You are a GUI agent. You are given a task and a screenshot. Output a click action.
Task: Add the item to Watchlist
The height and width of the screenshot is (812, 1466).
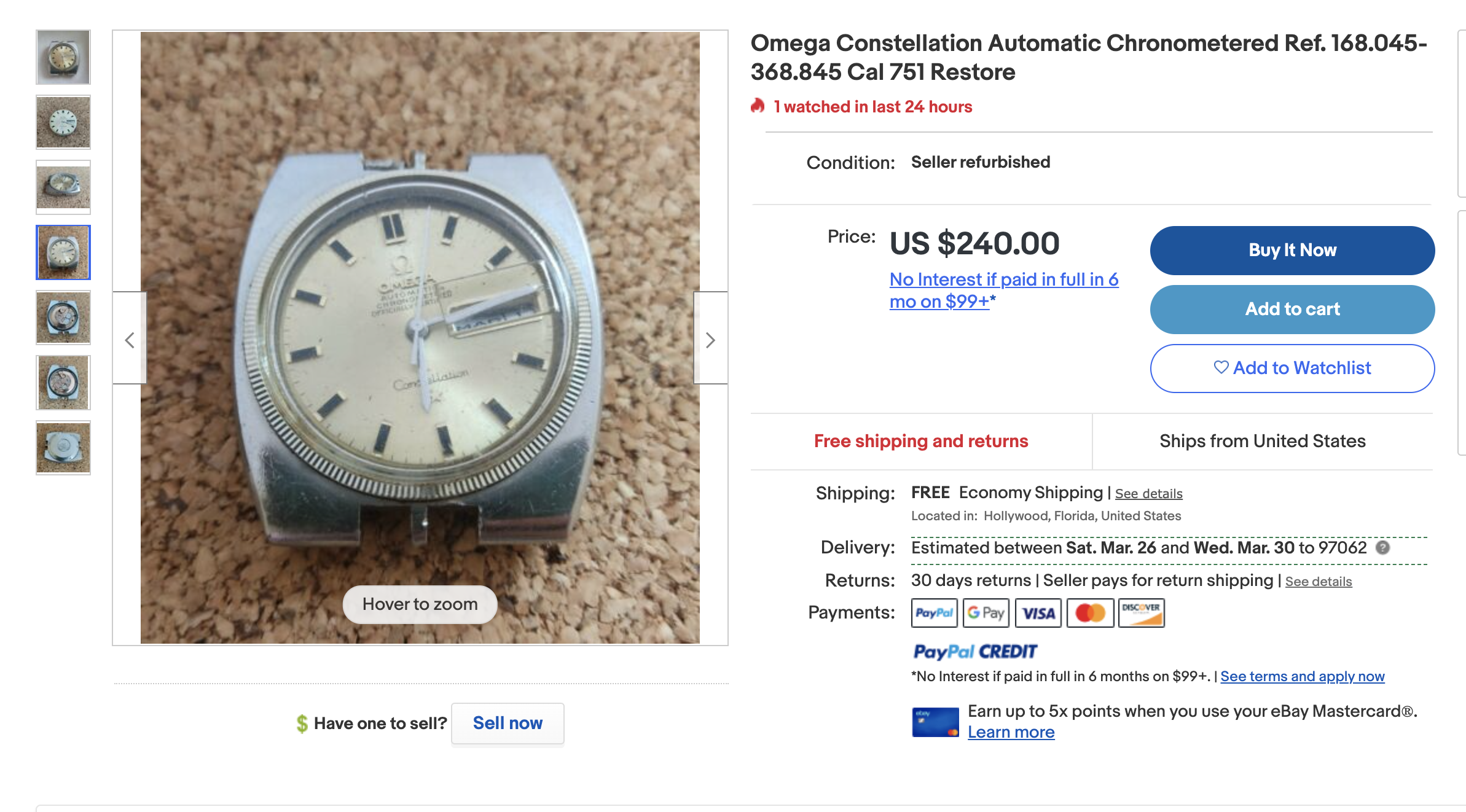pyautogui.click(x=1292, y=368)
